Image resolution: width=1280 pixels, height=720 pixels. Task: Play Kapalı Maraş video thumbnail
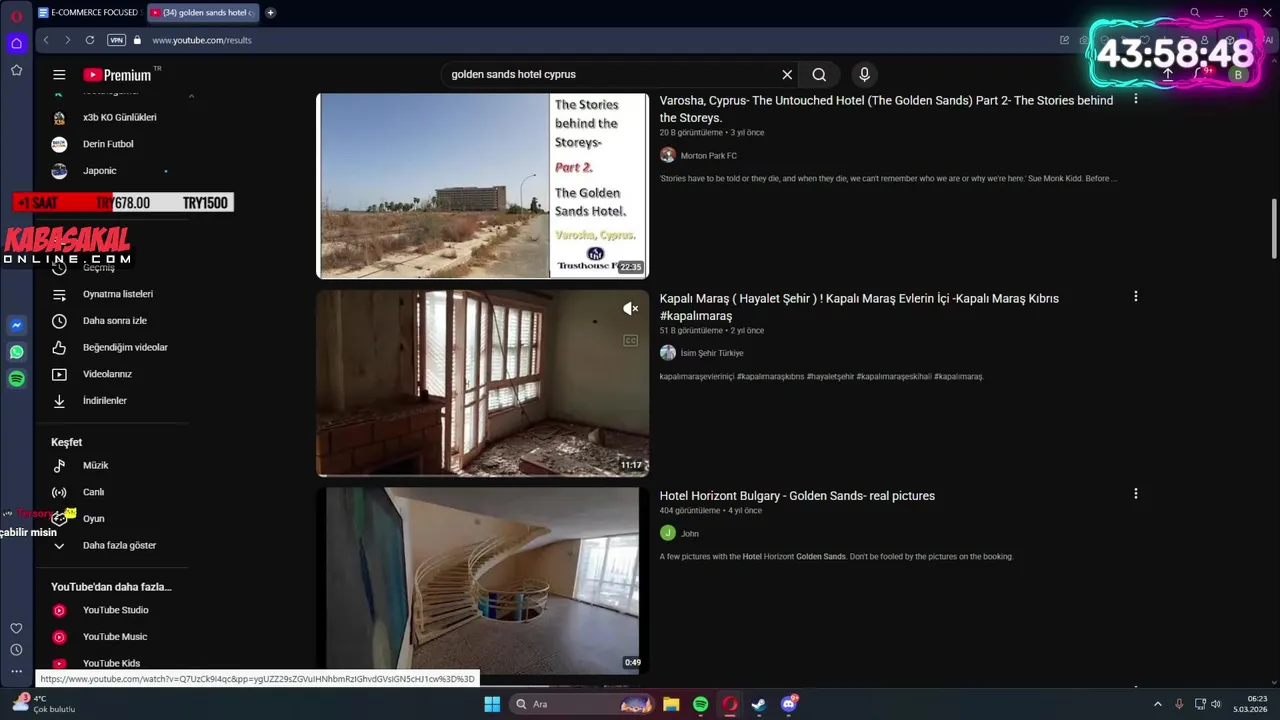pos(482,383)
